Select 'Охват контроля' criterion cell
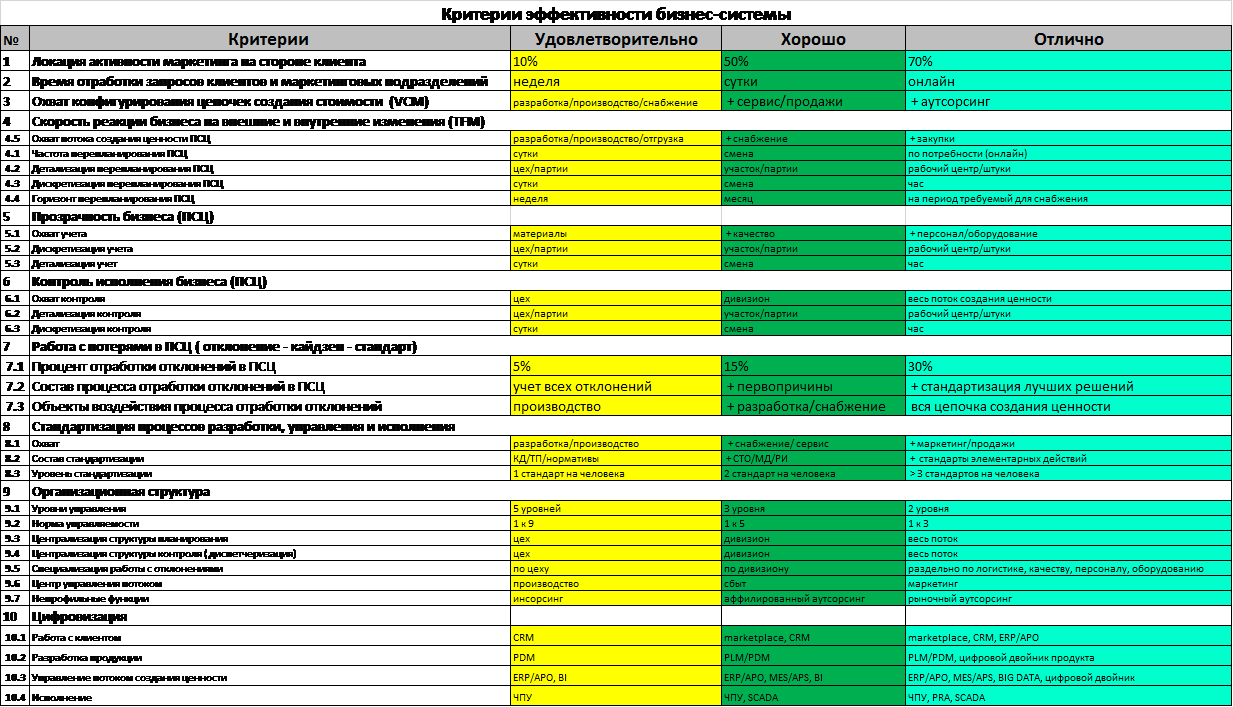Image resolution: width=1233 pixels, height=707 pixels. point(268,298)
